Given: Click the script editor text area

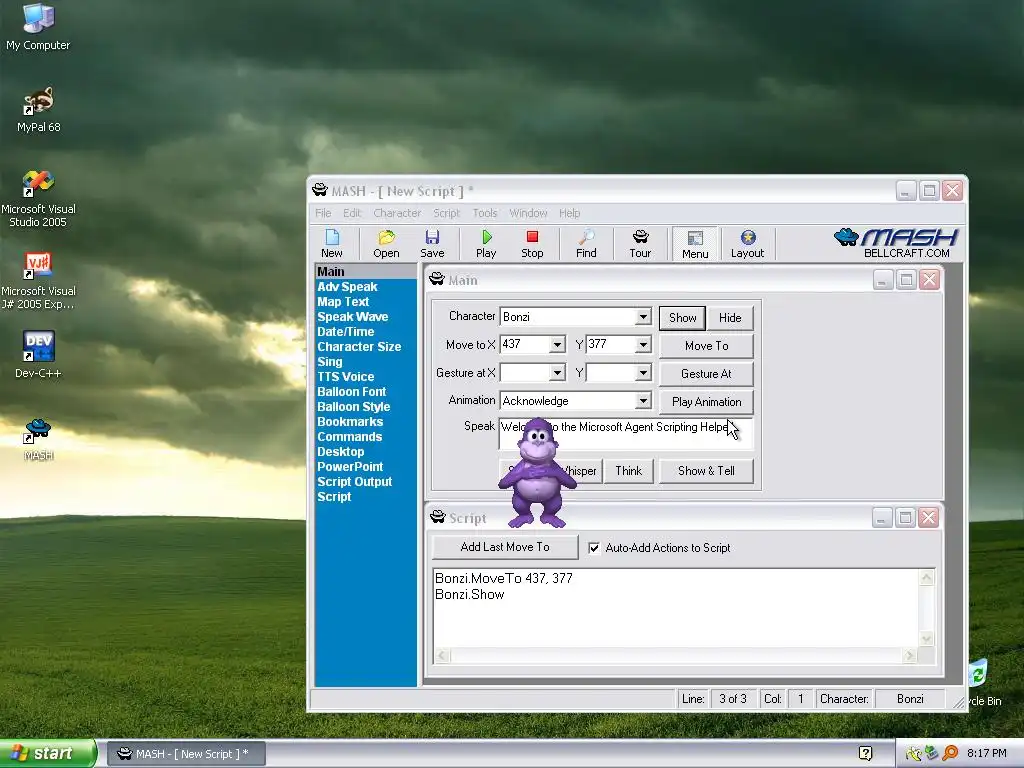Looking at the screenshot, I should [677, 607].
